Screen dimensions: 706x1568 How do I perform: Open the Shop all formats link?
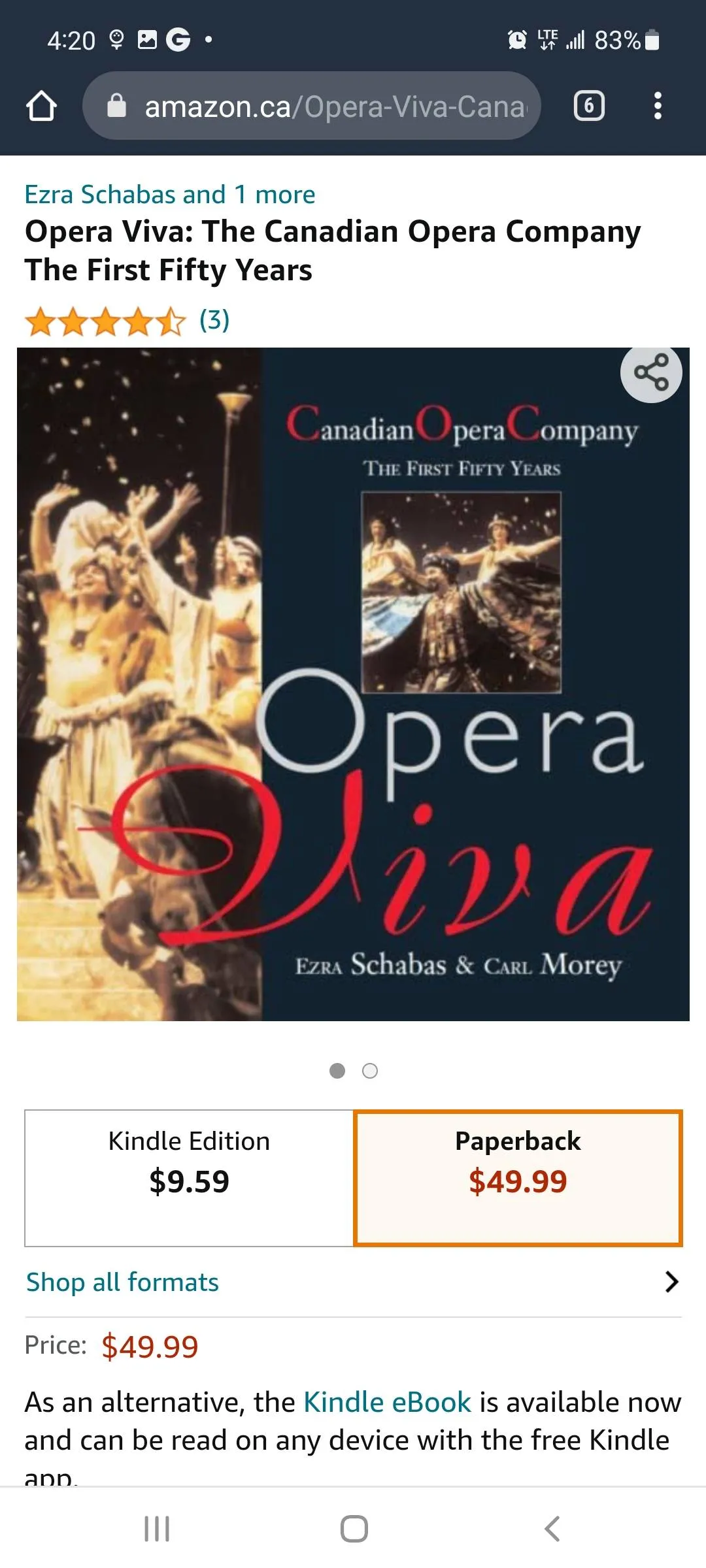pyautogui.click(x=122, y=1282)
